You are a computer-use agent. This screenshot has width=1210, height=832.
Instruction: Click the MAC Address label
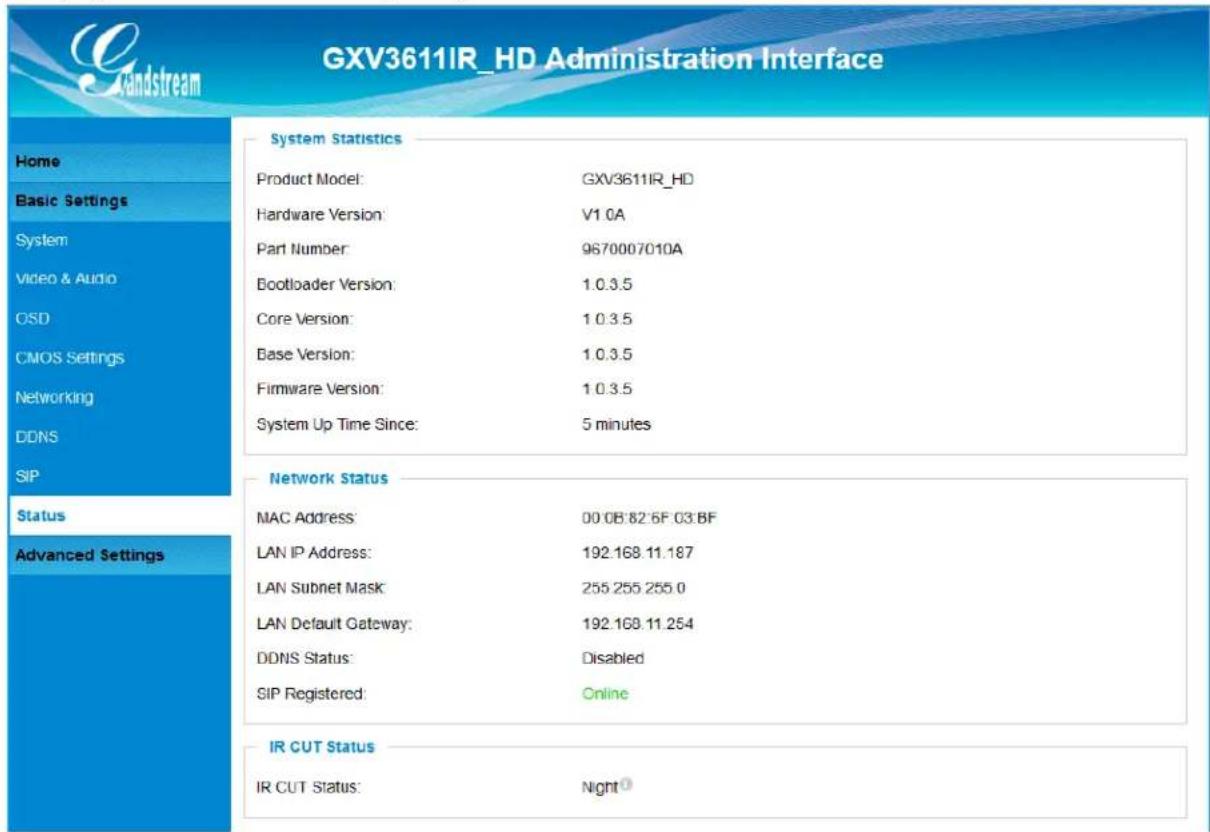tap(307, 517)
